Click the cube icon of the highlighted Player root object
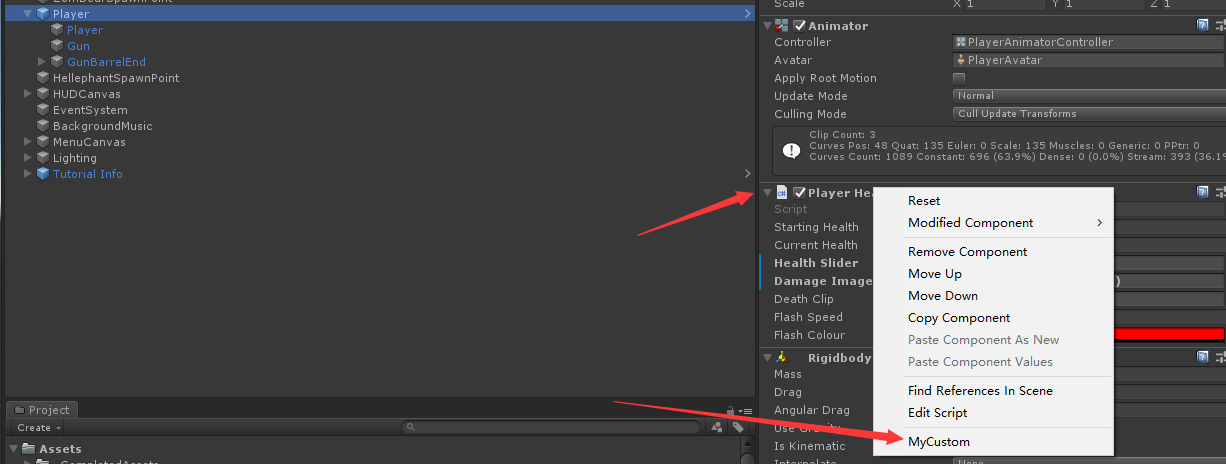This screenshot has width=1226, height=464. pos(43,14)
